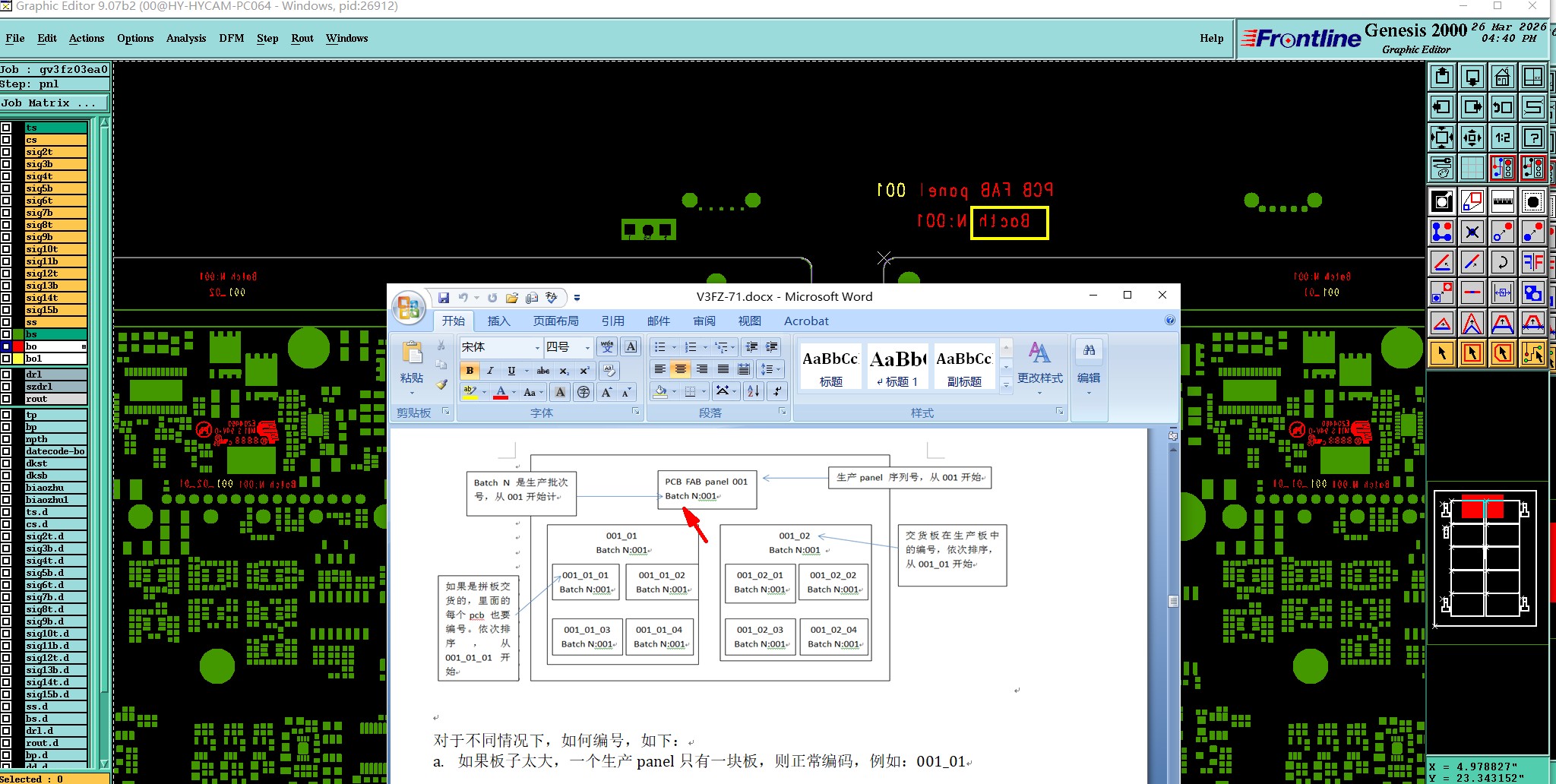Screen dimensions: 1556x784
Task: Click the pan right arrow icon
Action: pos(1472,107)
